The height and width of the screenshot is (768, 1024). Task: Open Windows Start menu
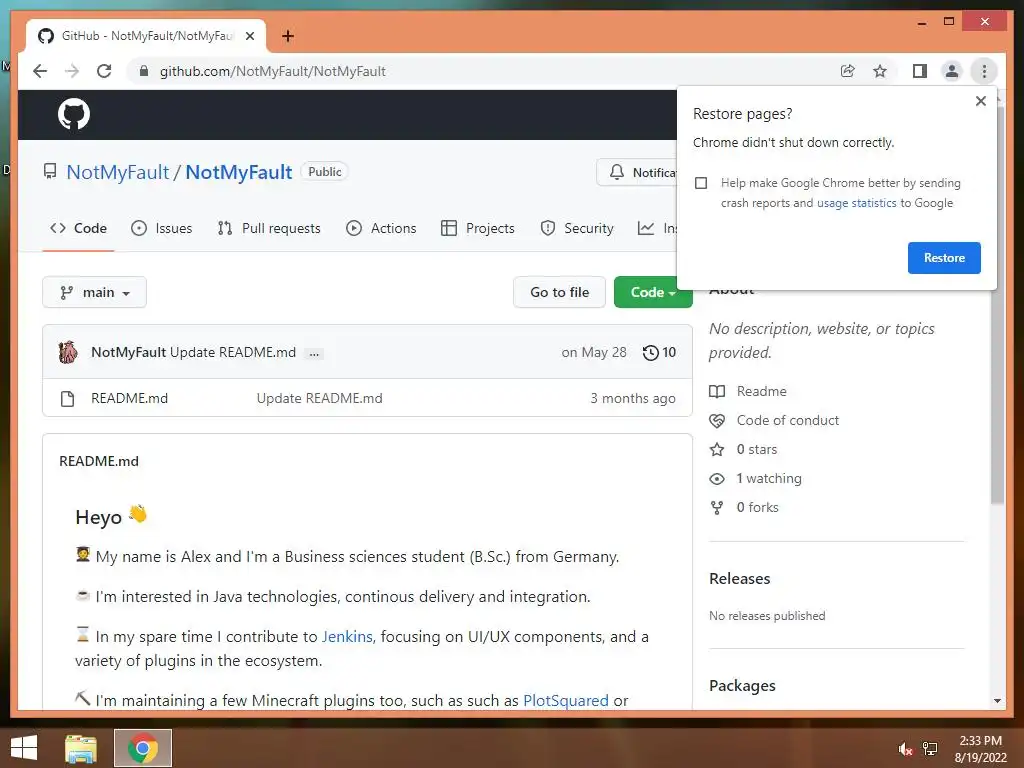24,748
